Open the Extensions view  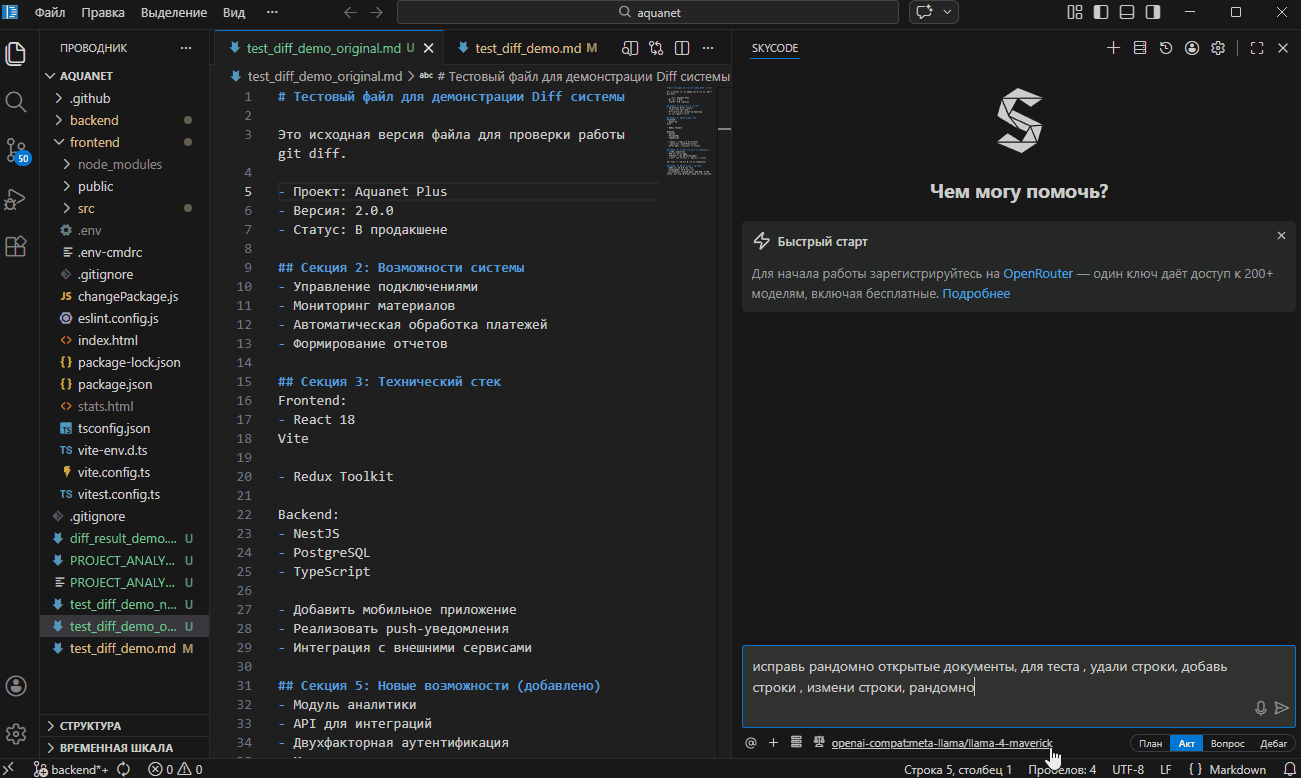click(17, 246)
